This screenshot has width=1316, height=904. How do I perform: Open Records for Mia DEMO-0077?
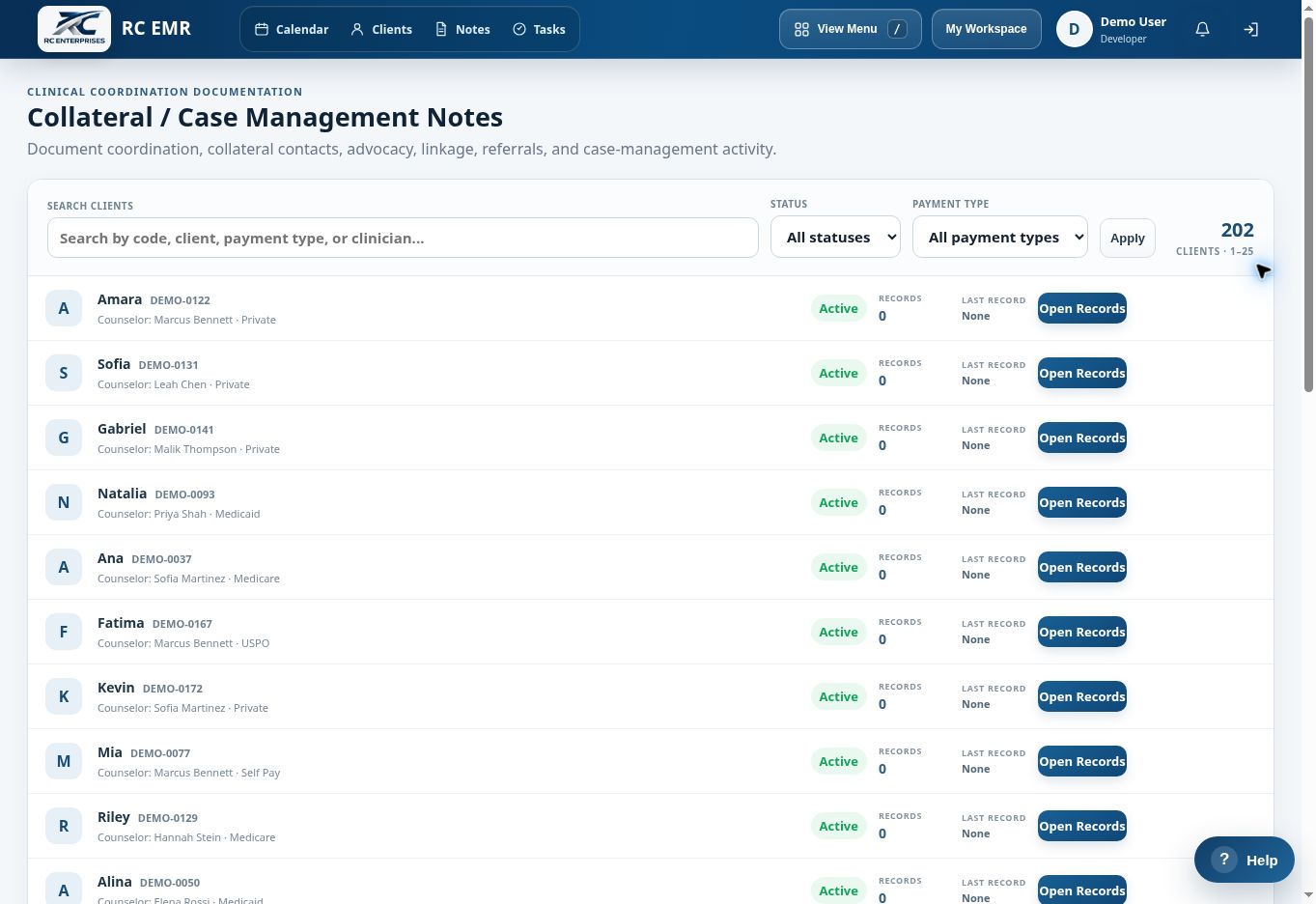1082,761
